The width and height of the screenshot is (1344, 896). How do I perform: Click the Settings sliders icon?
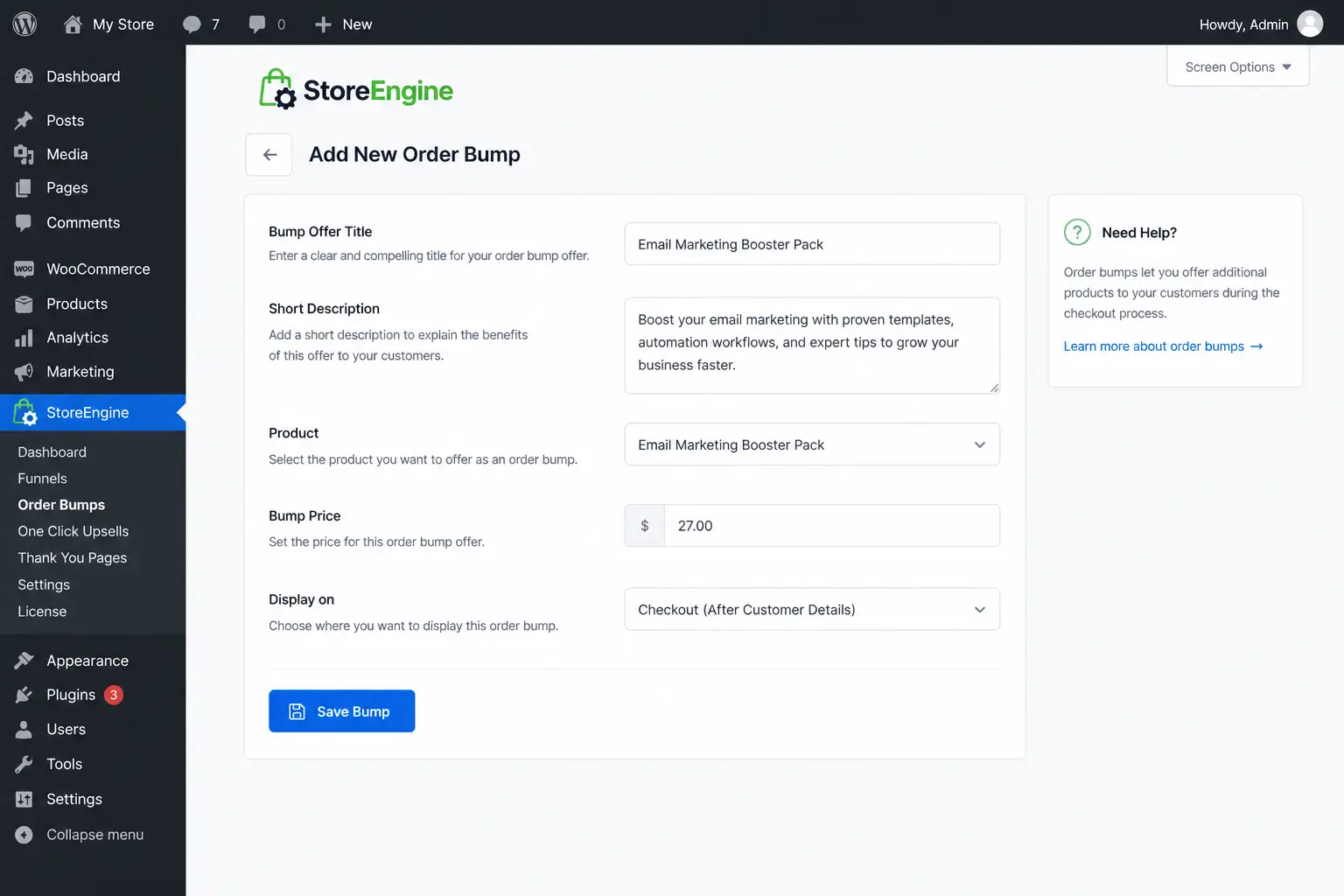[24, 799]
